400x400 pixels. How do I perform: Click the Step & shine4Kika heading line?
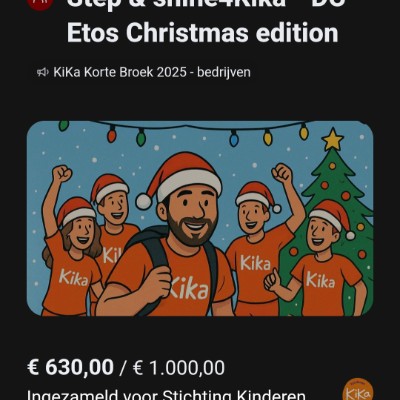coord(205,4)
